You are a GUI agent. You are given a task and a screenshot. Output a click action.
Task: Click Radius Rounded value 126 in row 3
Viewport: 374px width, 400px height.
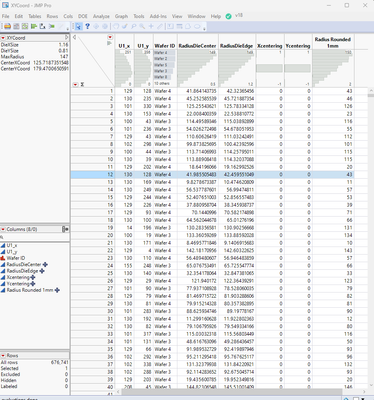348,106
